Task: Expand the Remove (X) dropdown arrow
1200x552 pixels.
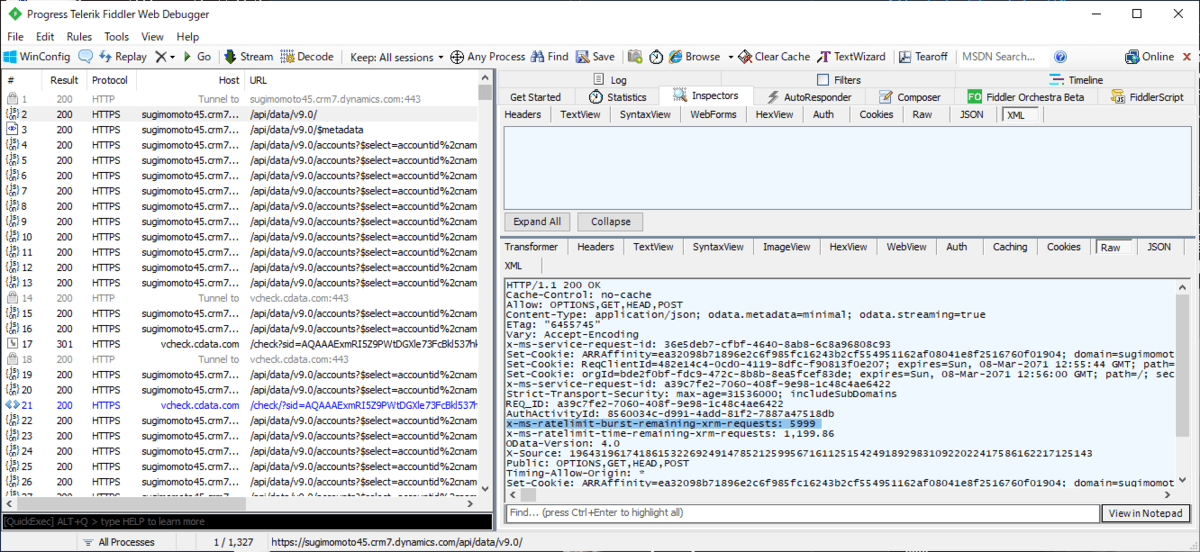Action: point(172,57)
